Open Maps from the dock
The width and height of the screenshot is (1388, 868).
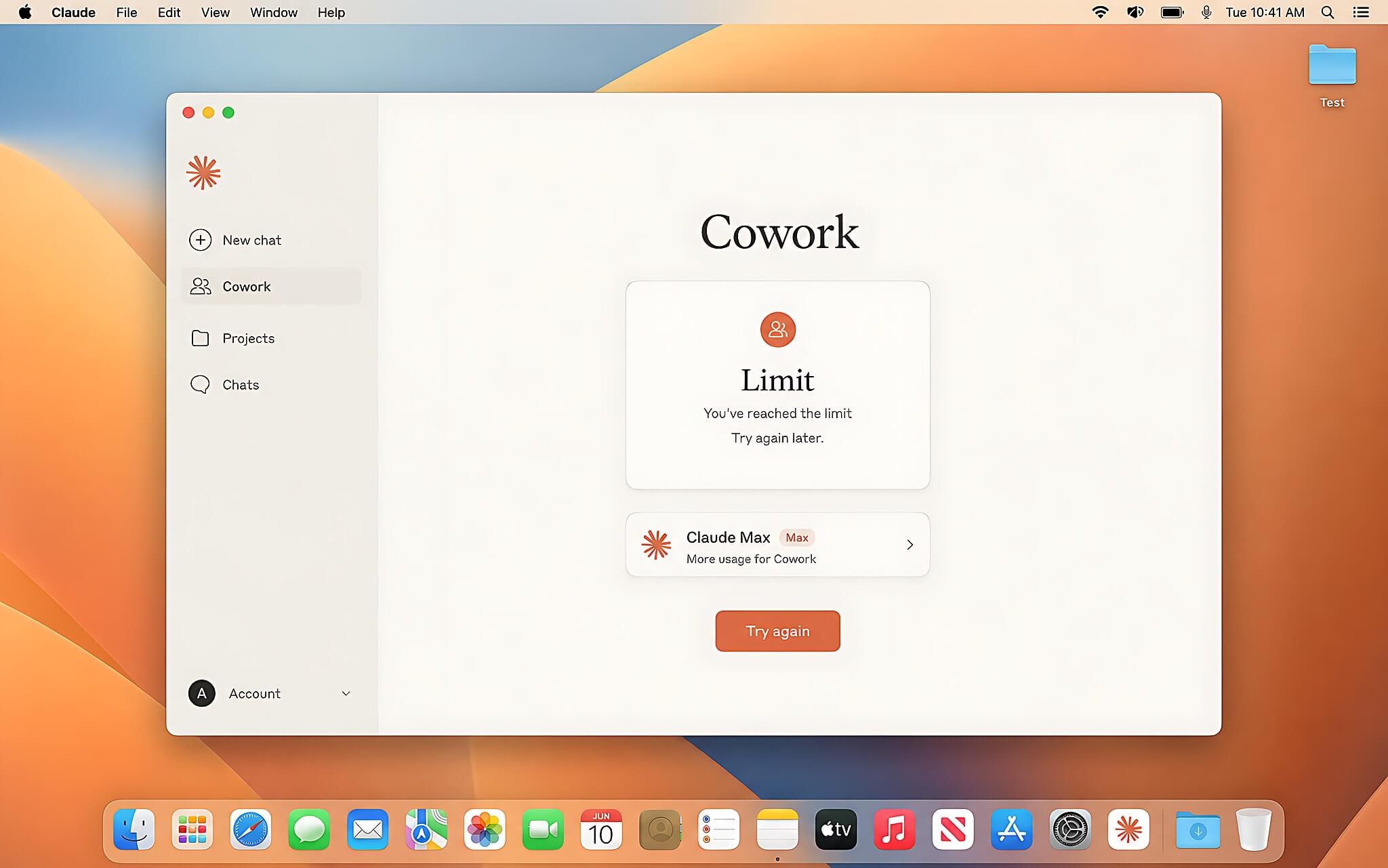click(x=426, y=829)
